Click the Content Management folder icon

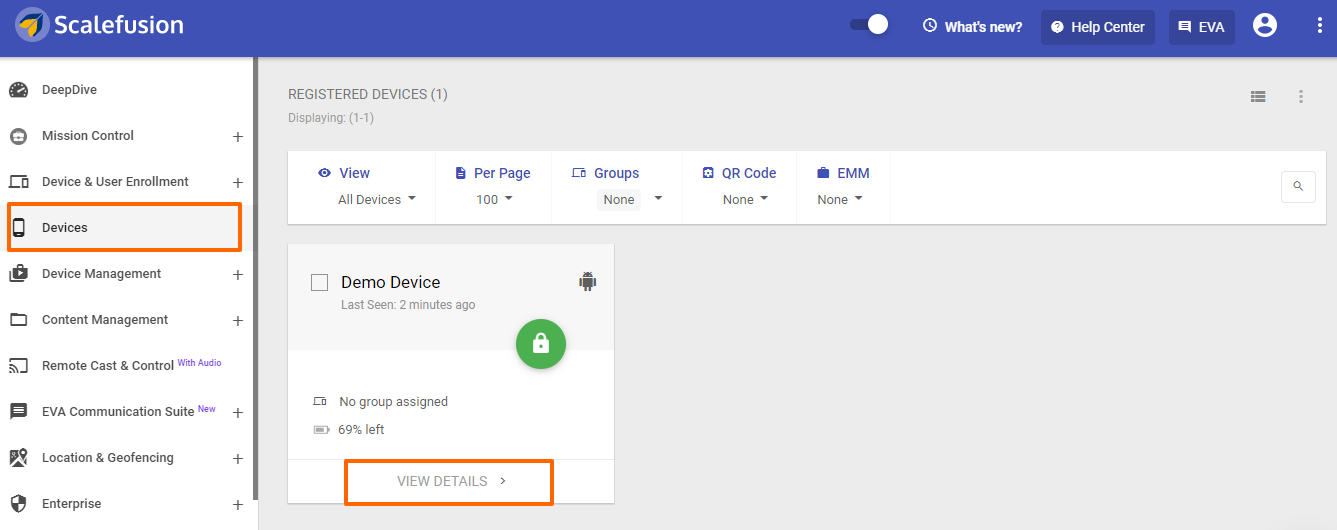(x=19, y=320)
